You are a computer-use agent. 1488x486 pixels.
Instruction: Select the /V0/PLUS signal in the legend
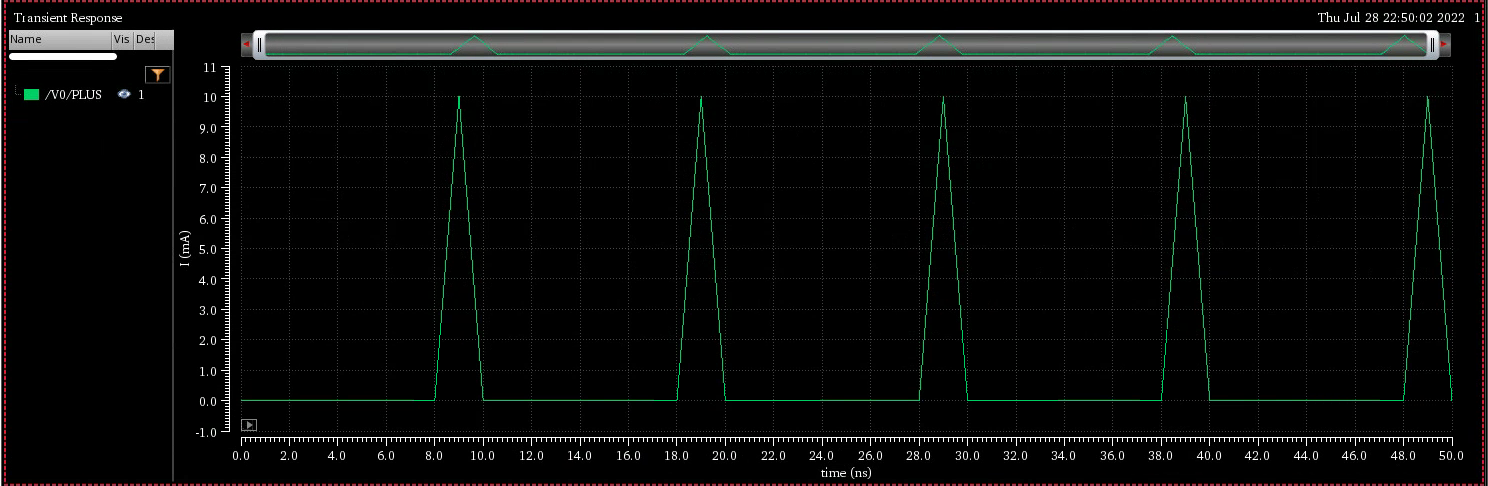[74, 95]
